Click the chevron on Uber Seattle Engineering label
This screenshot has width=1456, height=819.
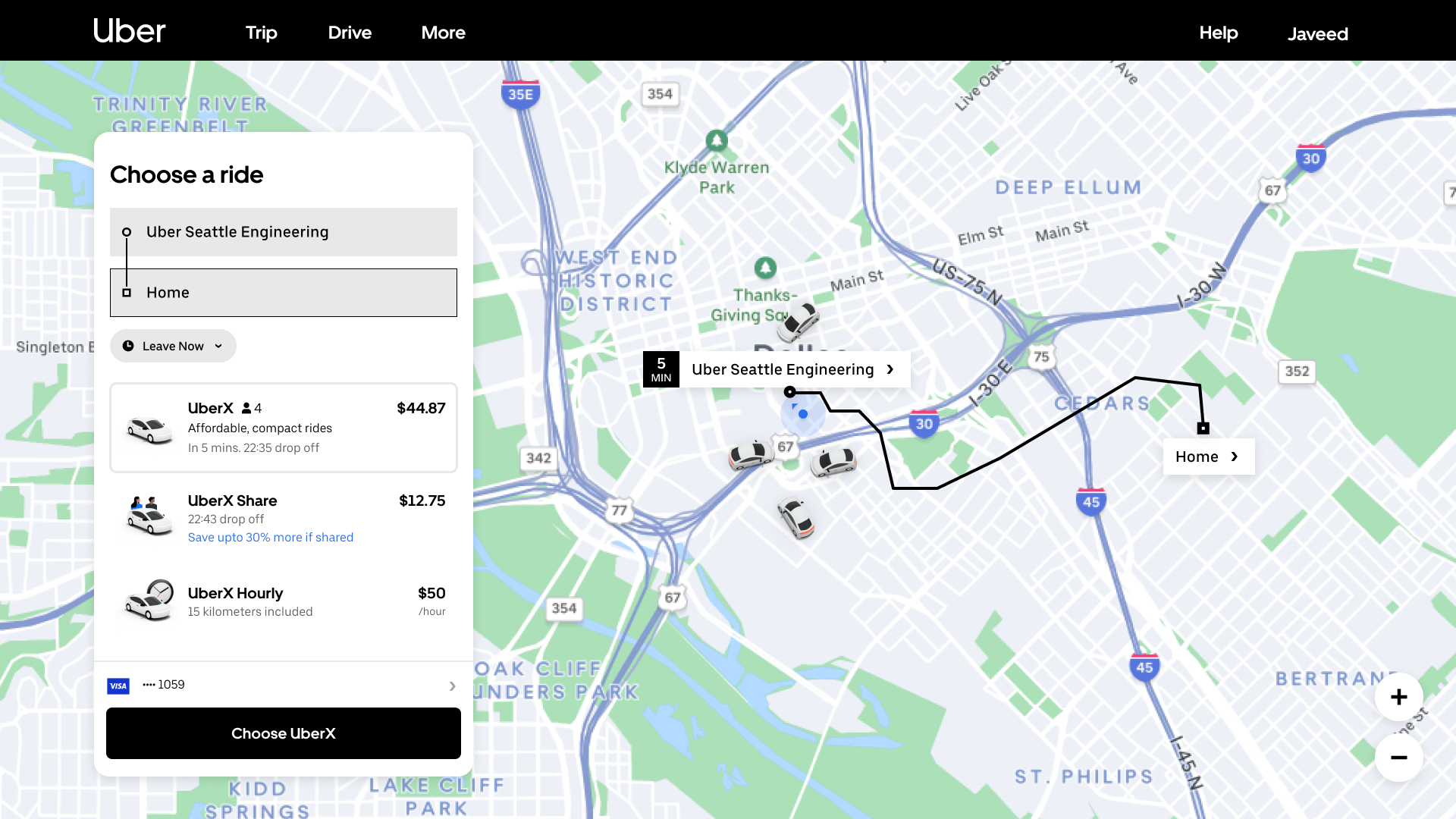click(890, 369)
